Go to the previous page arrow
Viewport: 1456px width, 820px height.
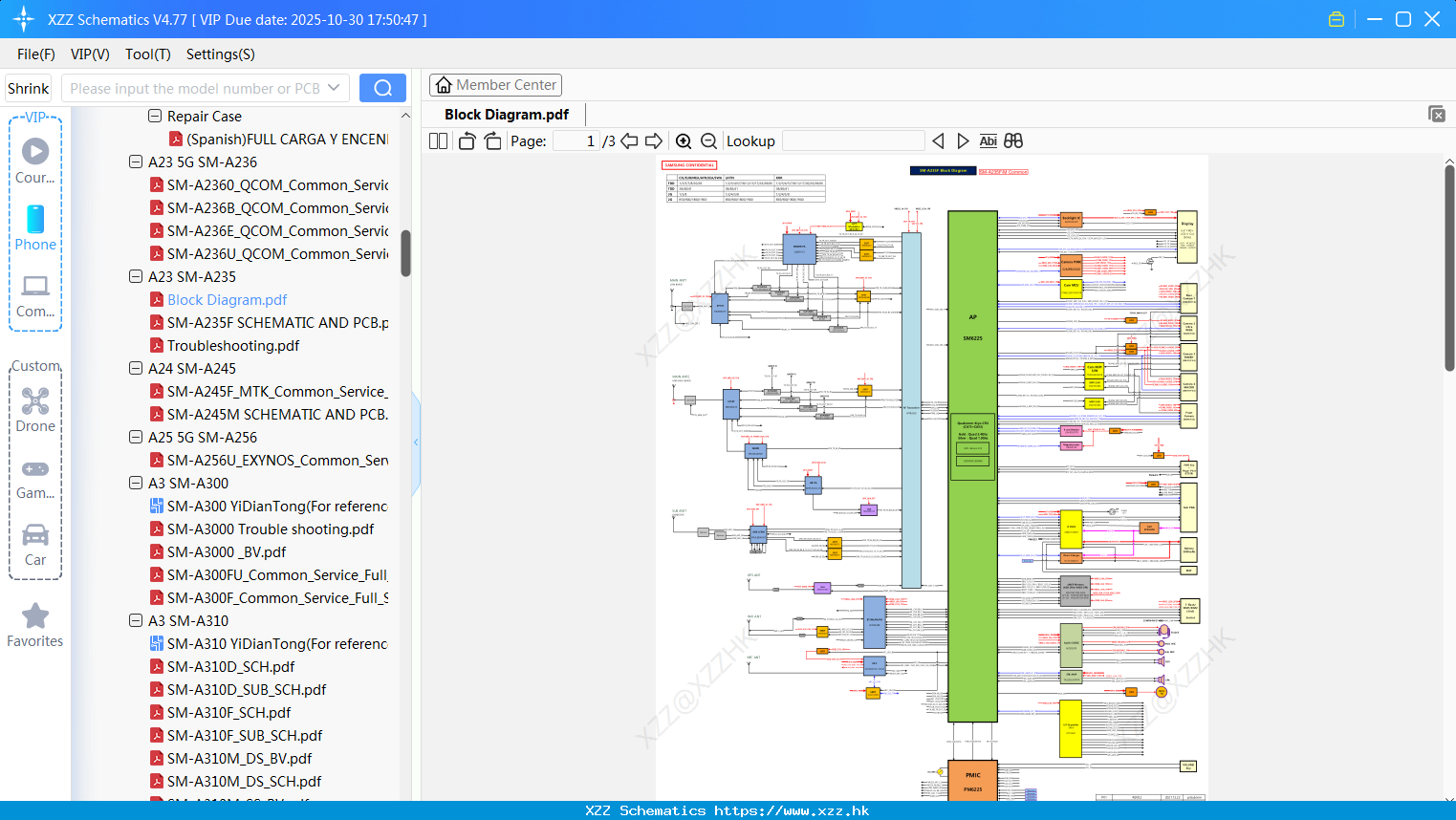629,140
